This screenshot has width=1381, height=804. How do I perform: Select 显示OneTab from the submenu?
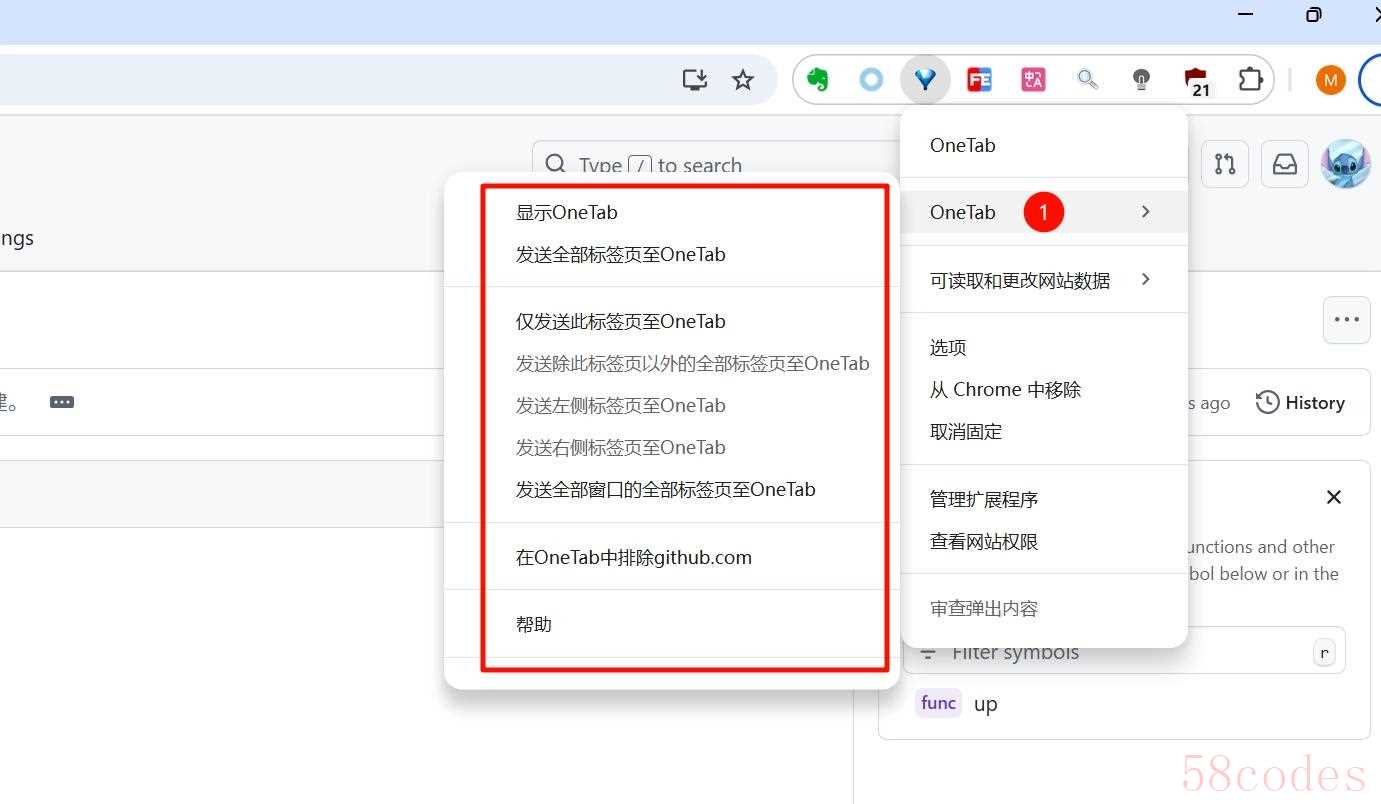[567, 212]
